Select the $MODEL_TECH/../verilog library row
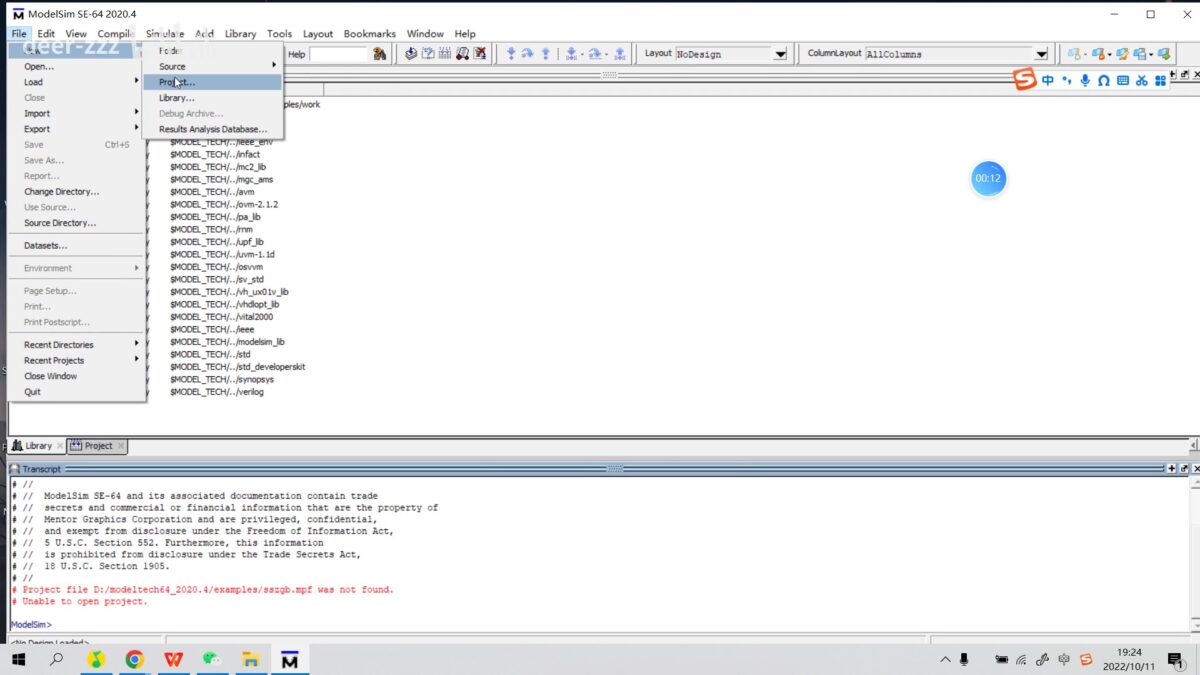Screen dimensions: 1200x675 217,392
